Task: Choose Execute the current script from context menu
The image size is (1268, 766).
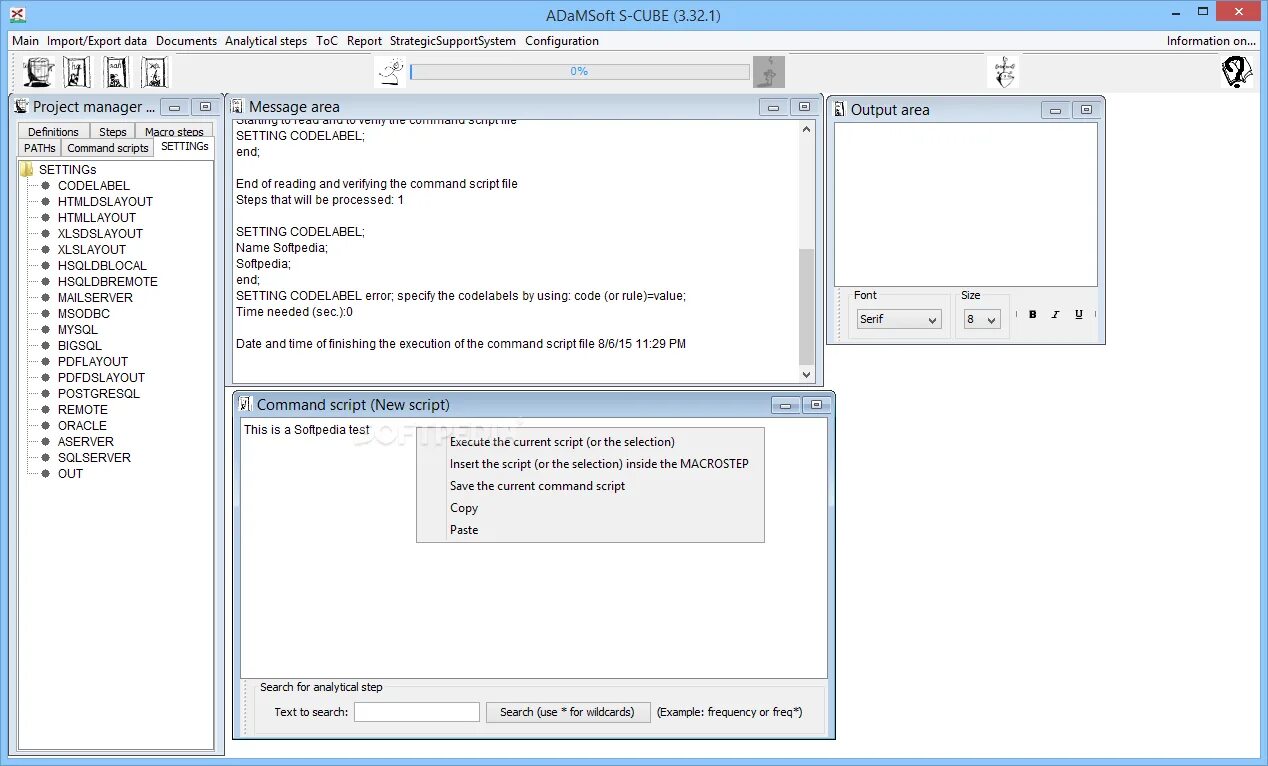Action: (590, 442)
